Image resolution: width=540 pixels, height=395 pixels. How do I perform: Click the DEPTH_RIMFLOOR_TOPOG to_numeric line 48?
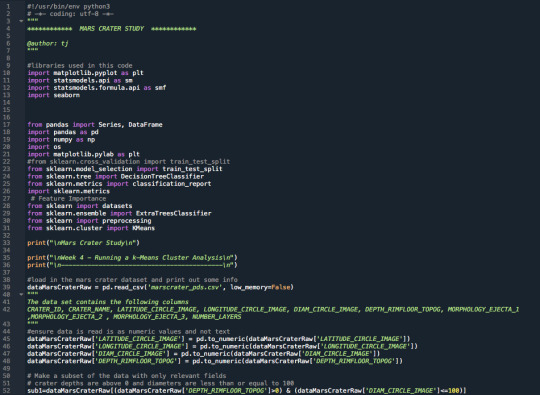click(215, 361)
